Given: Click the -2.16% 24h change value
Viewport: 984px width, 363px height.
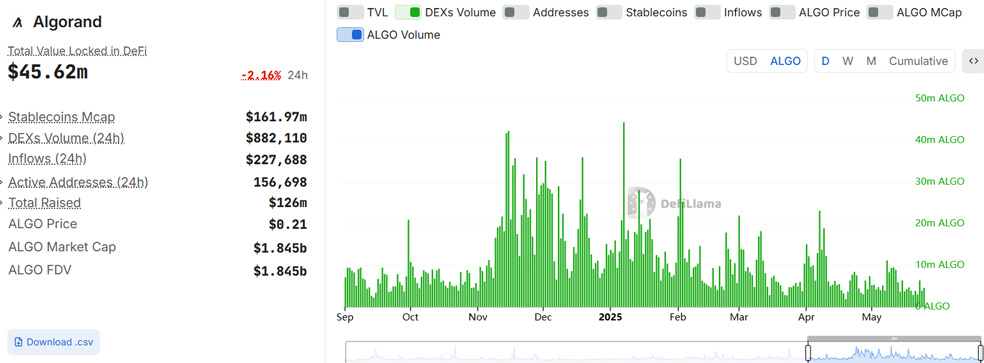Looking at the screenshot, I should point(262,75).
